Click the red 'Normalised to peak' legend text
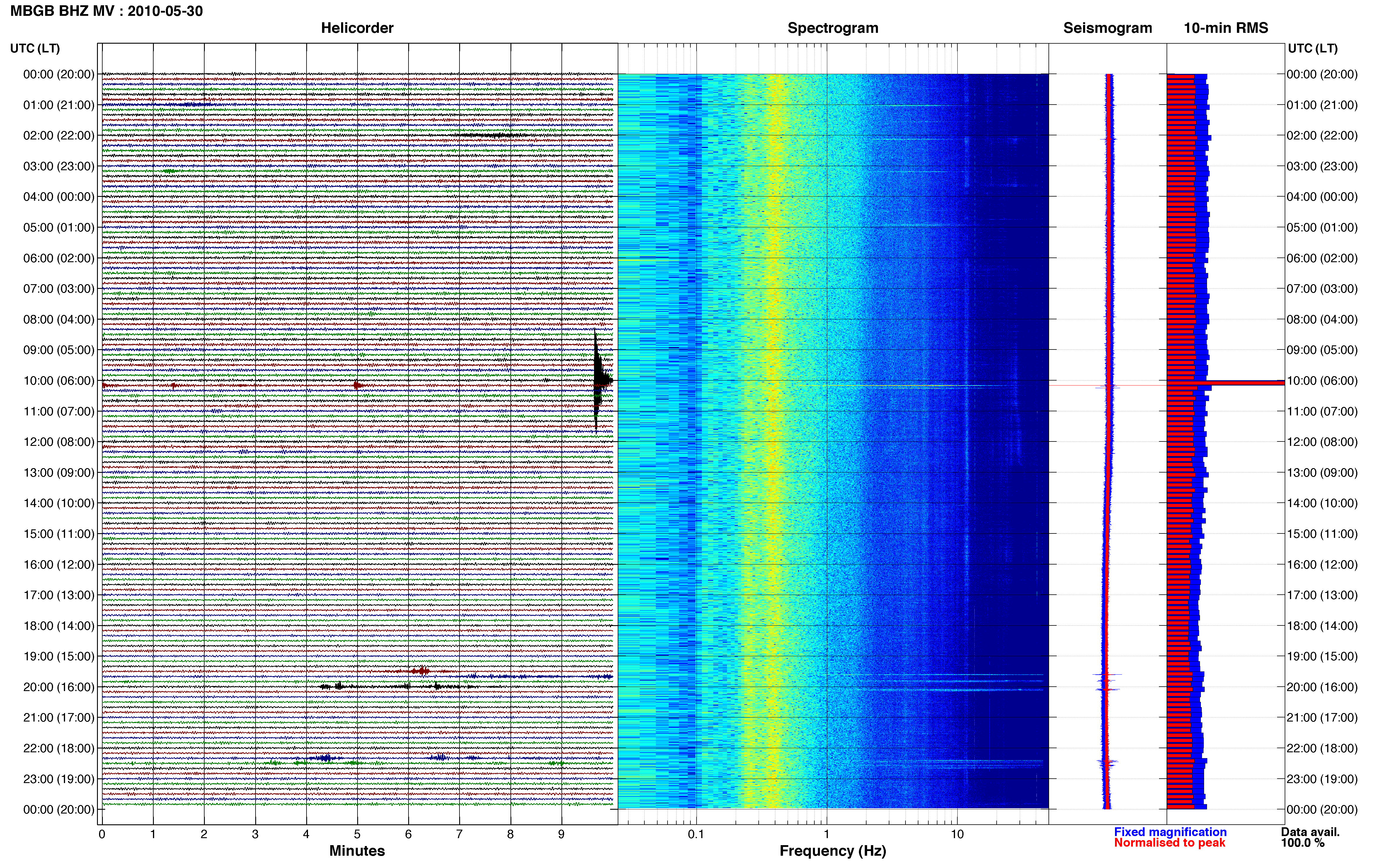 1170,843
